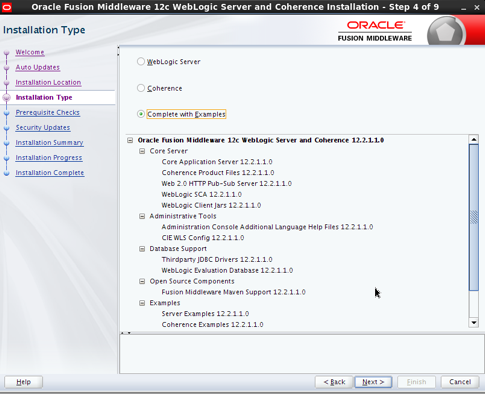Open the Installation Summary step
Viewport: 485px width, 394px height.
point(49,142)
